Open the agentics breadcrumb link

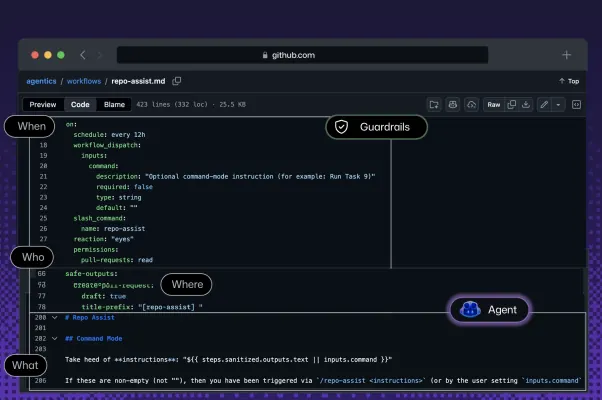pos(41,81)
